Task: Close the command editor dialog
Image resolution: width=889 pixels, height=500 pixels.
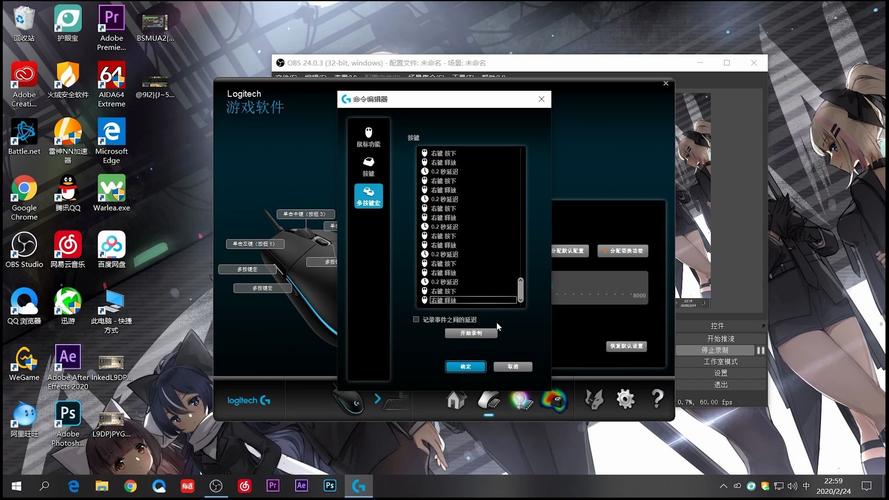Action: pos(541,99)
